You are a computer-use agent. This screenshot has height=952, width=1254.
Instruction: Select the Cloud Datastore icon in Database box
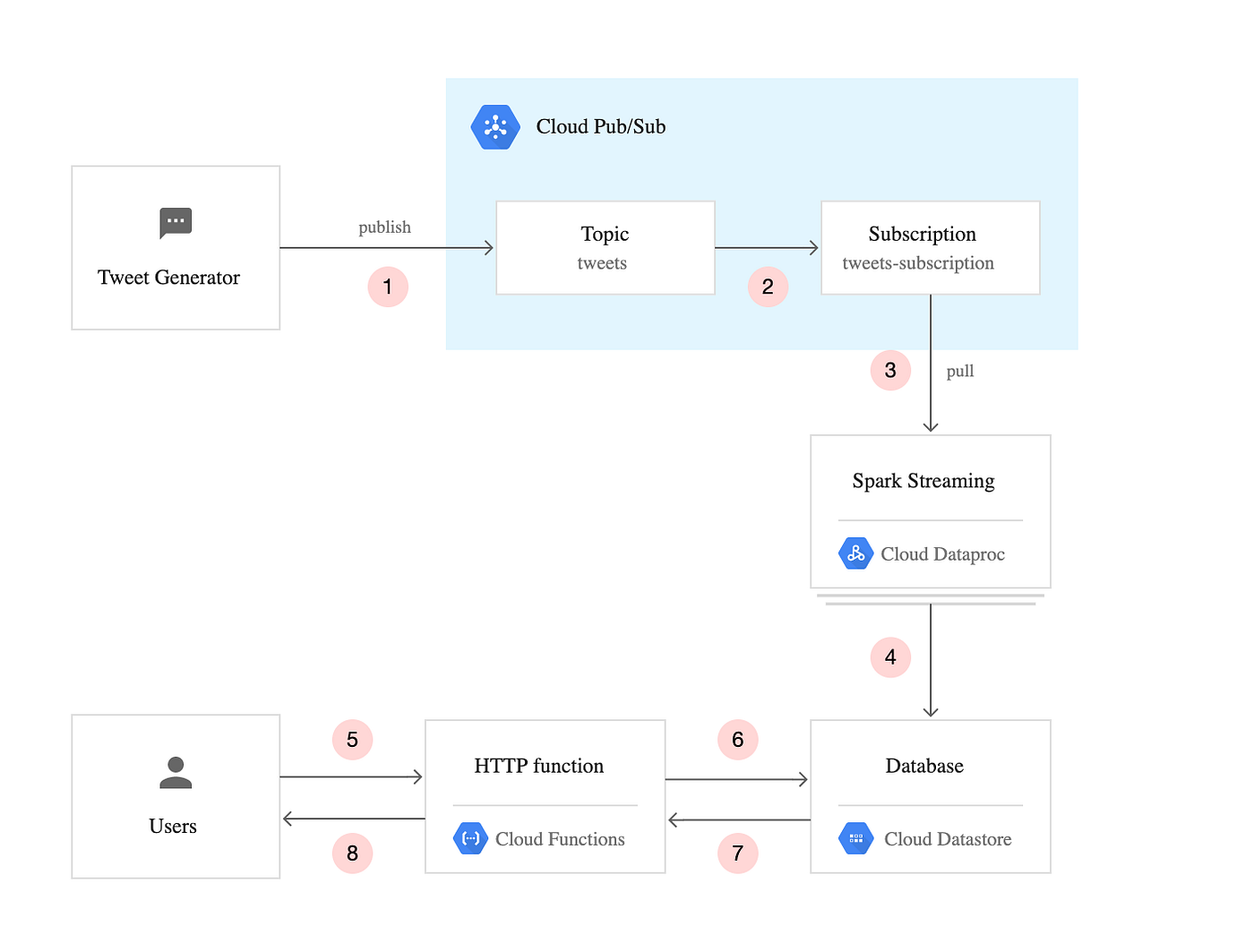pyautogui.click(x=855, y=838)
